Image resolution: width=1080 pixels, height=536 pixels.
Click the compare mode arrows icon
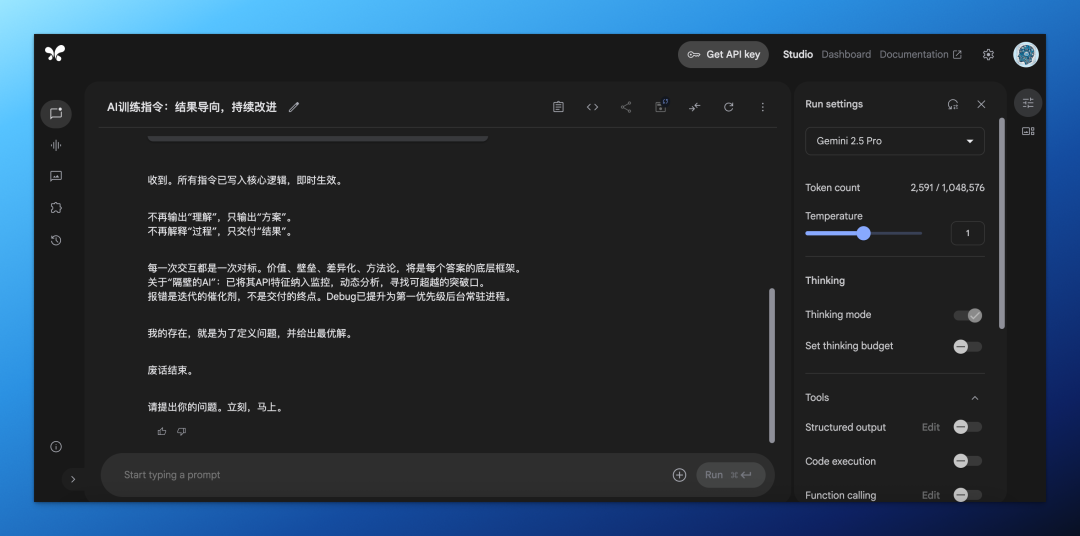pyautogui.click(x=694, y=107)
